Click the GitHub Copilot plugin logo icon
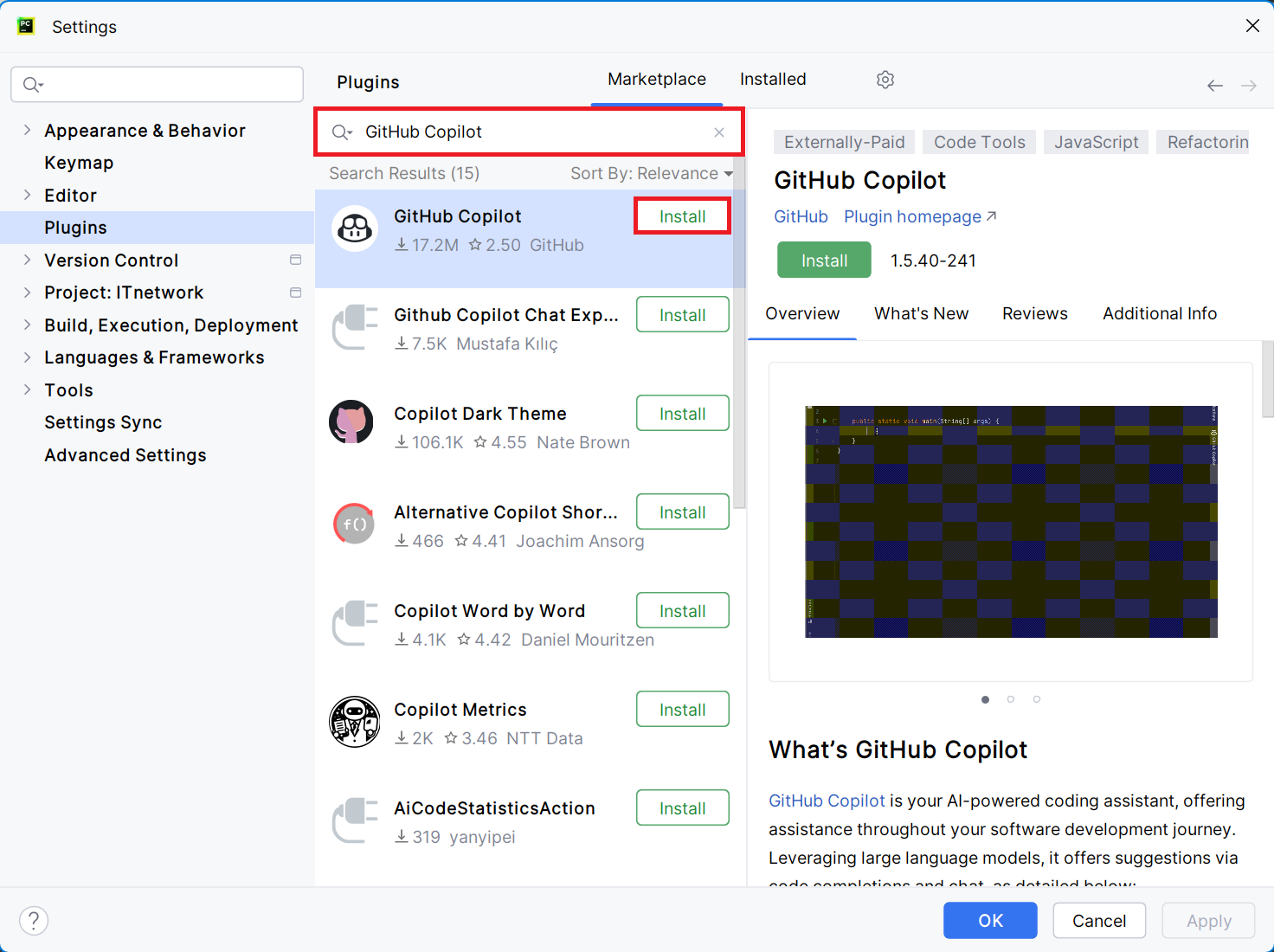Viewport: 1274px width, 952px height. [355, 228]
